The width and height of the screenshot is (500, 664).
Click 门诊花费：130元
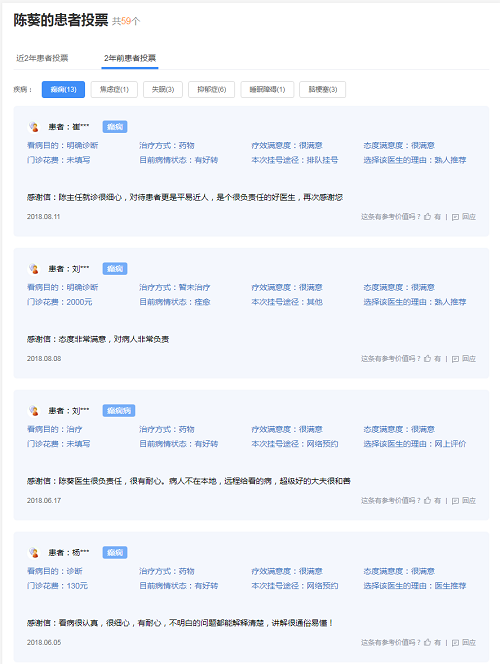tap(58, 586)
